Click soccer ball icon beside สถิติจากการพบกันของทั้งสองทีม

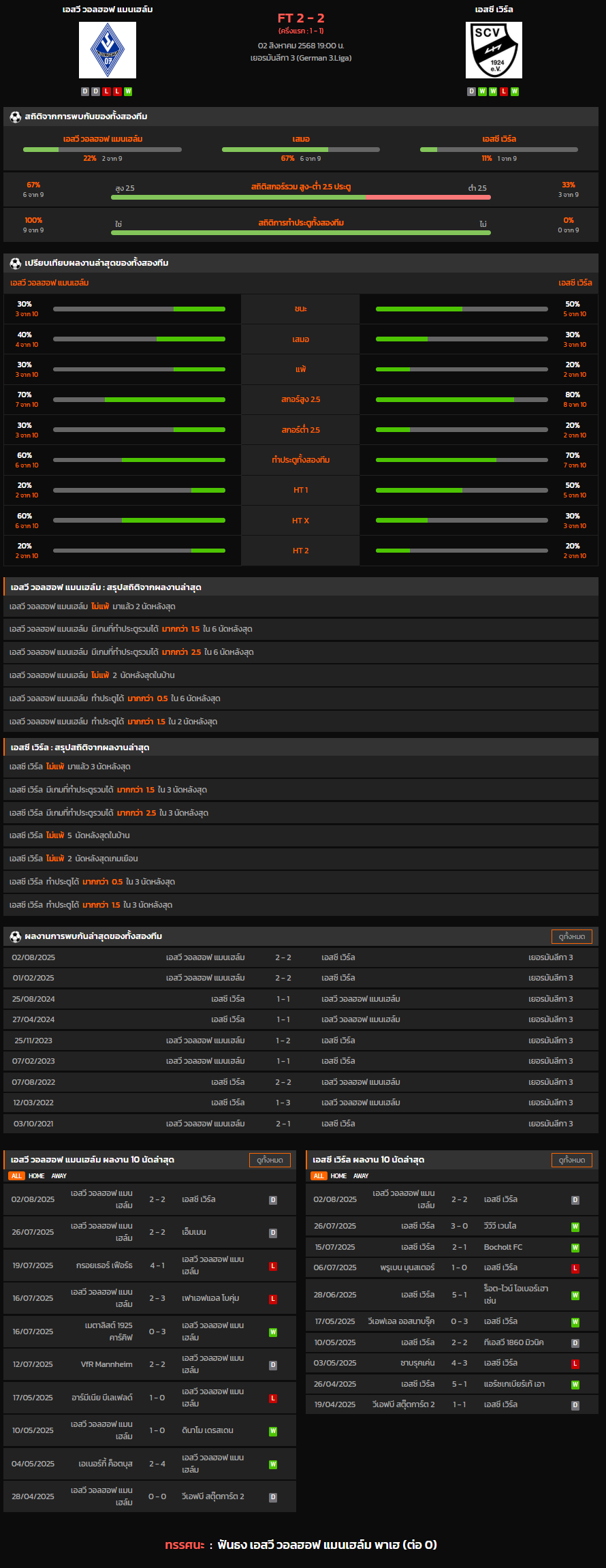coord(15,117)
